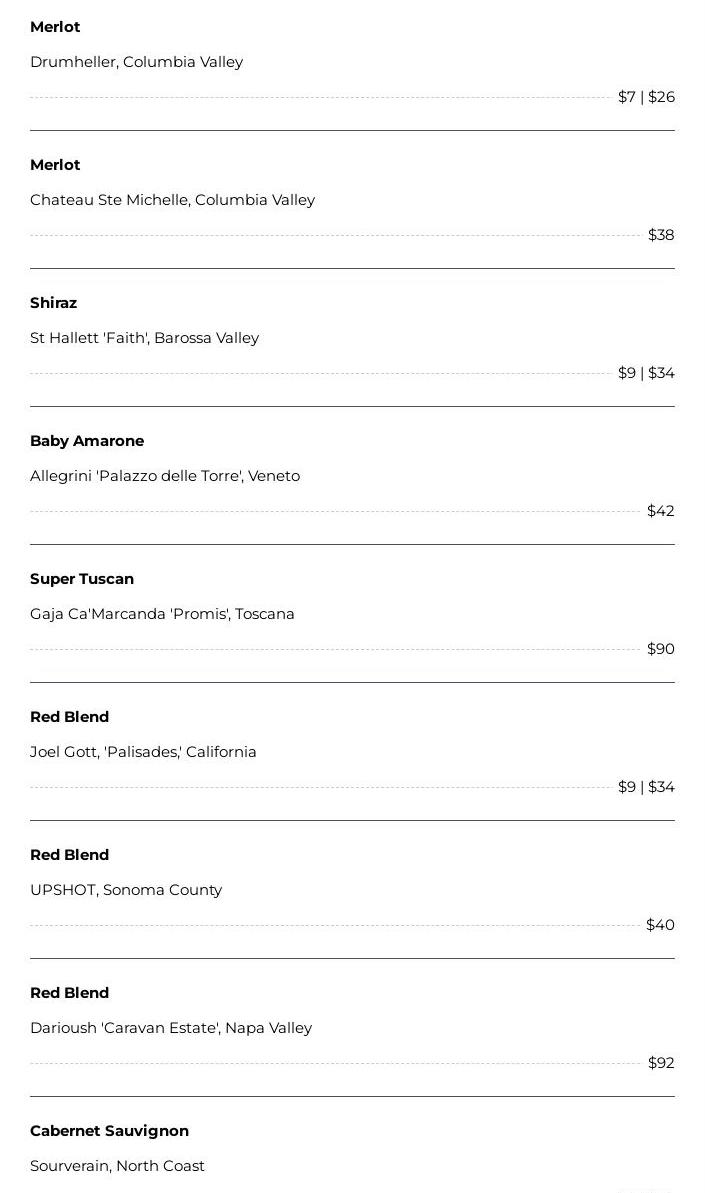Viewport: 705px width, 1193px height.
Task: Click the Shiraz $9 | $34 price
Action: [646, 373]
